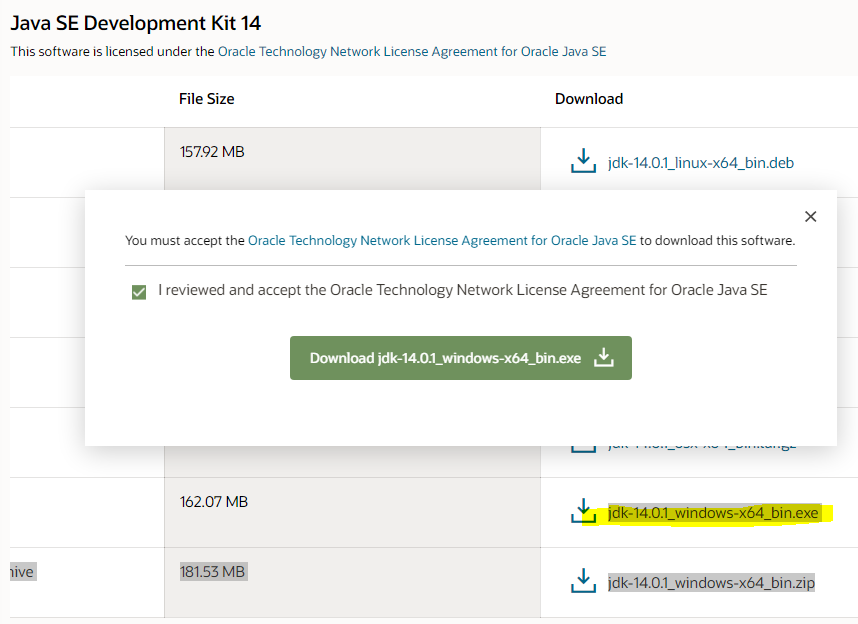Click the 'I reviewed and accept' label text

click(462, 290)
